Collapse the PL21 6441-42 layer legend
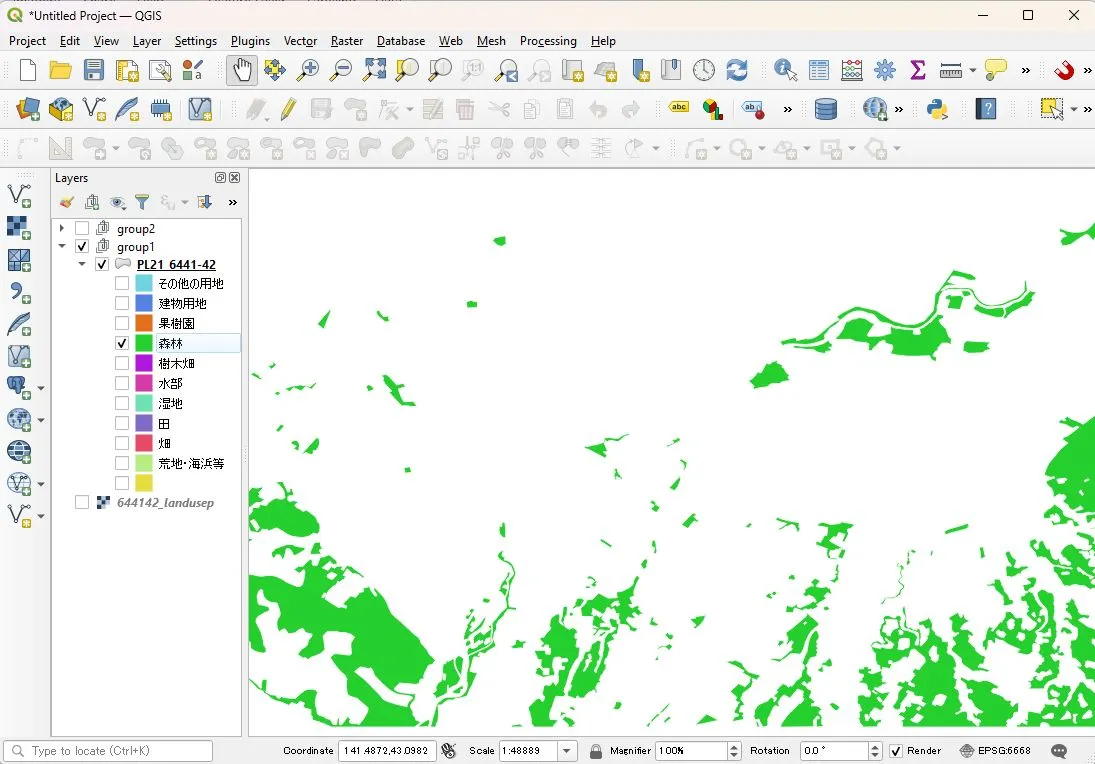 tap(82, 264)
